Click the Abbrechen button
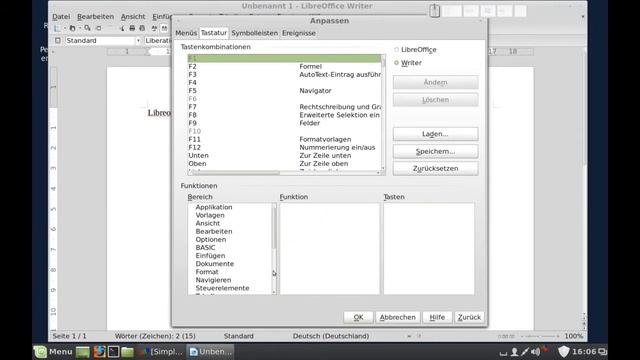This screenshot has width=640, height=360. coord(398,317)
